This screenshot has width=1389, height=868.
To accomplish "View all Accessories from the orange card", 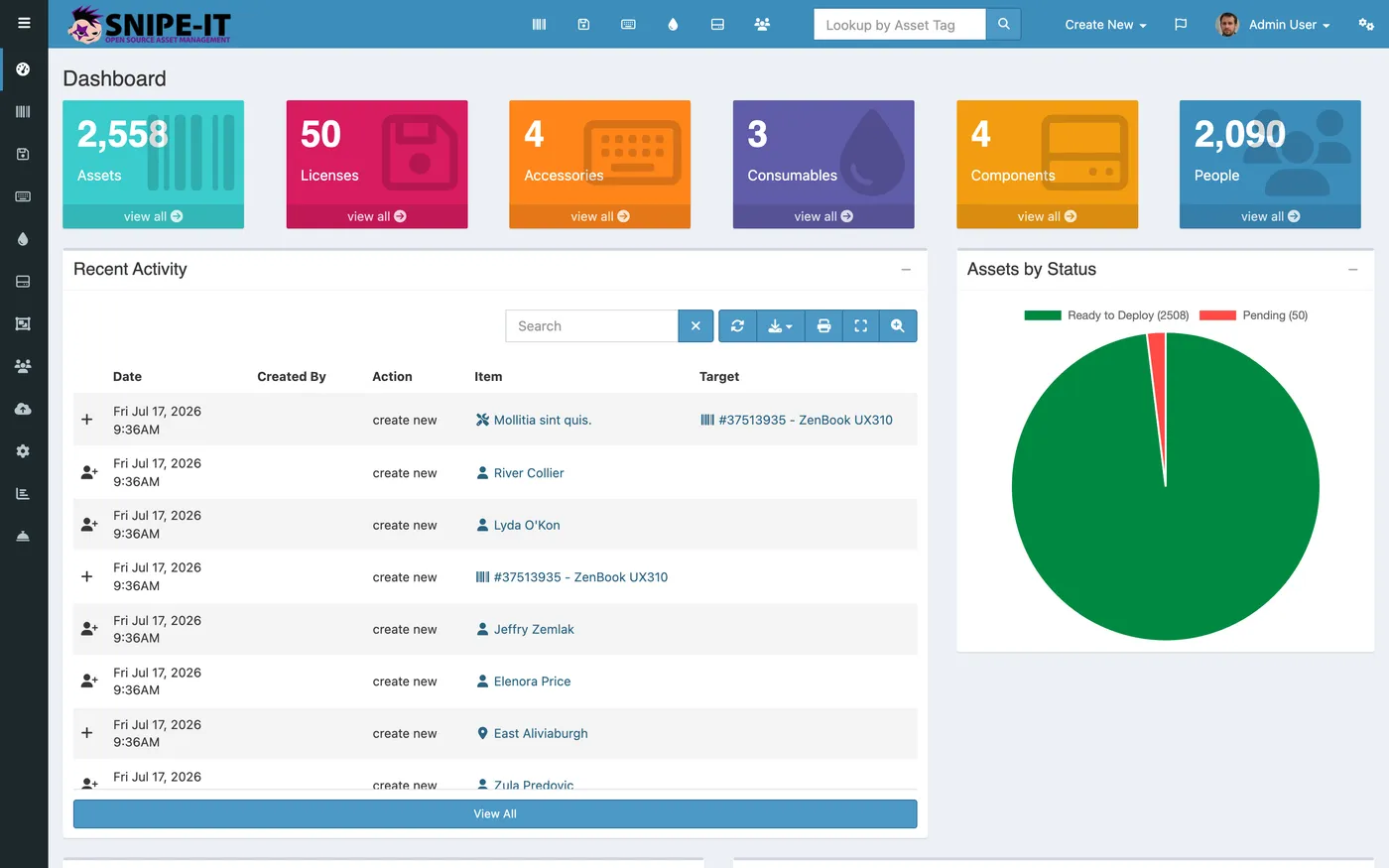I will pos(600,216).
